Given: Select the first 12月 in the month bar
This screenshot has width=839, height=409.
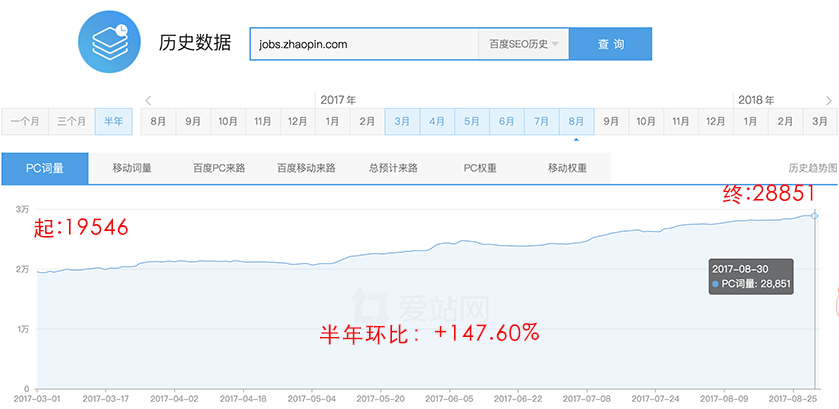Looking at the screenshot, I should 298,122.
